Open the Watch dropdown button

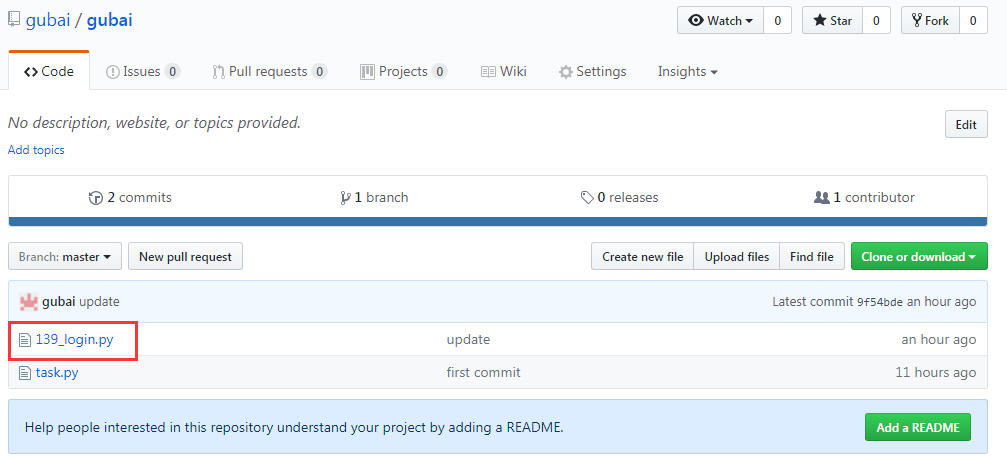coord(720,21)
